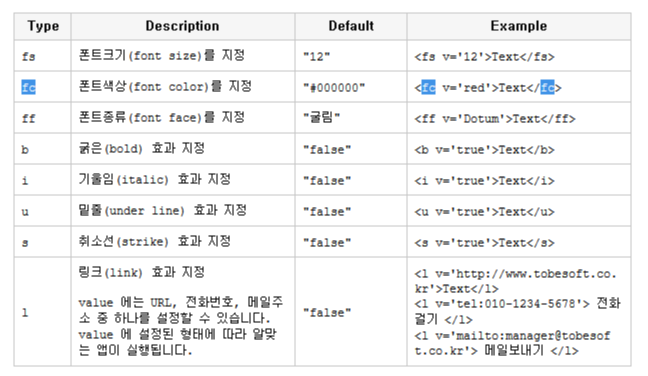Click the 'fs' type cell
Viewport: 648px width, 376px height.
[x=29, y=56]
